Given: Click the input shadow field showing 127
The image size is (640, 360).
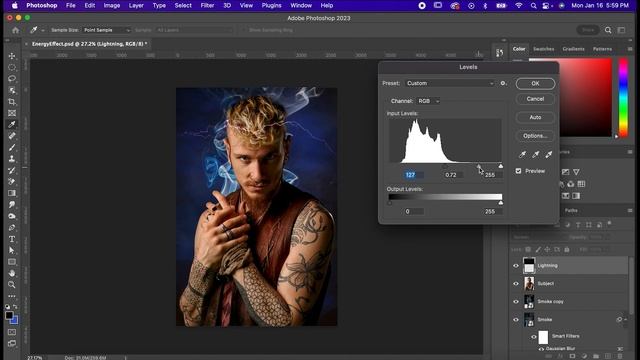Looking at the screenshot, I should [413, 175].
